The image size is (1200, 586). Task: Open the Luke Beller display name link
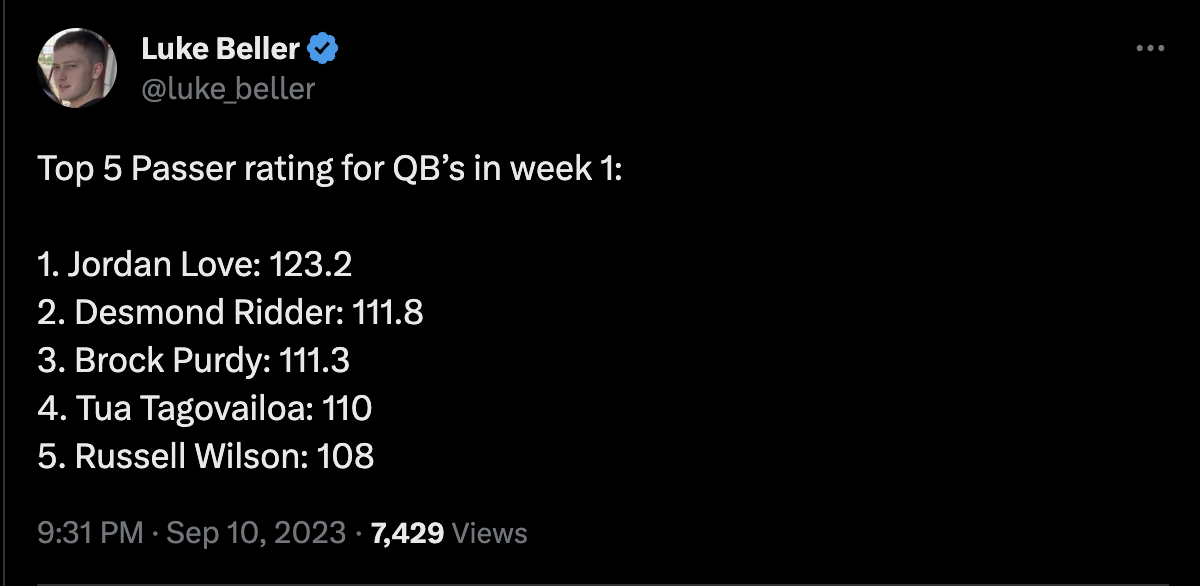coord(222,48)
